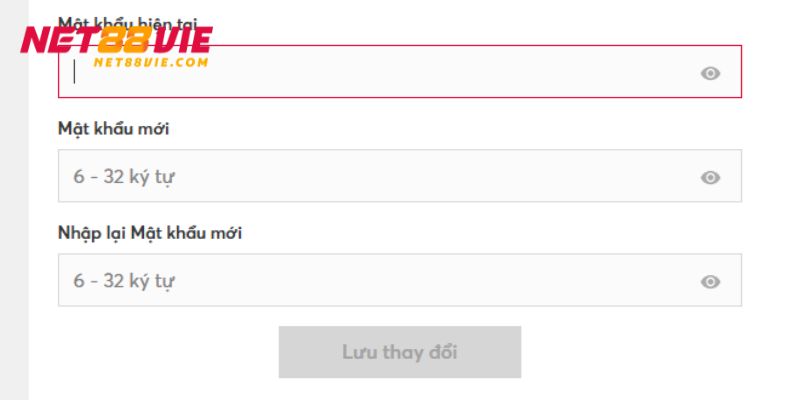Click the NET88VIE logo
The image size is (800, 400).
116,46
